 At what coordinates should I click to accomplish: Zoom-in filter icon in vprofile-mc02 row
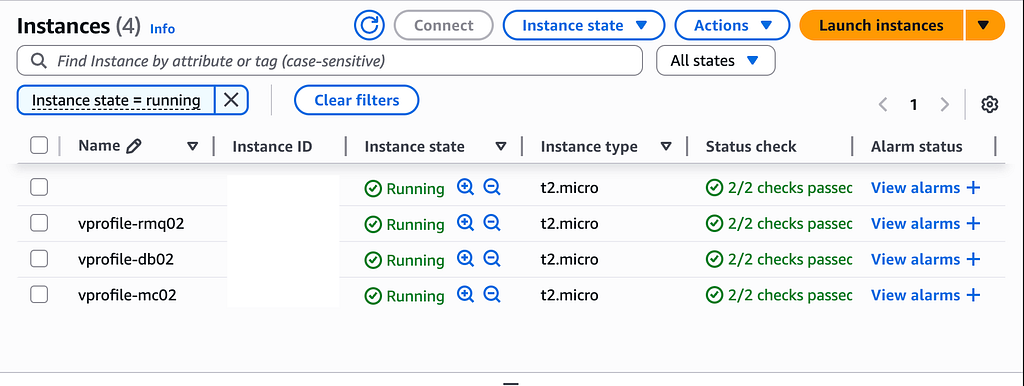pos(465,295)
